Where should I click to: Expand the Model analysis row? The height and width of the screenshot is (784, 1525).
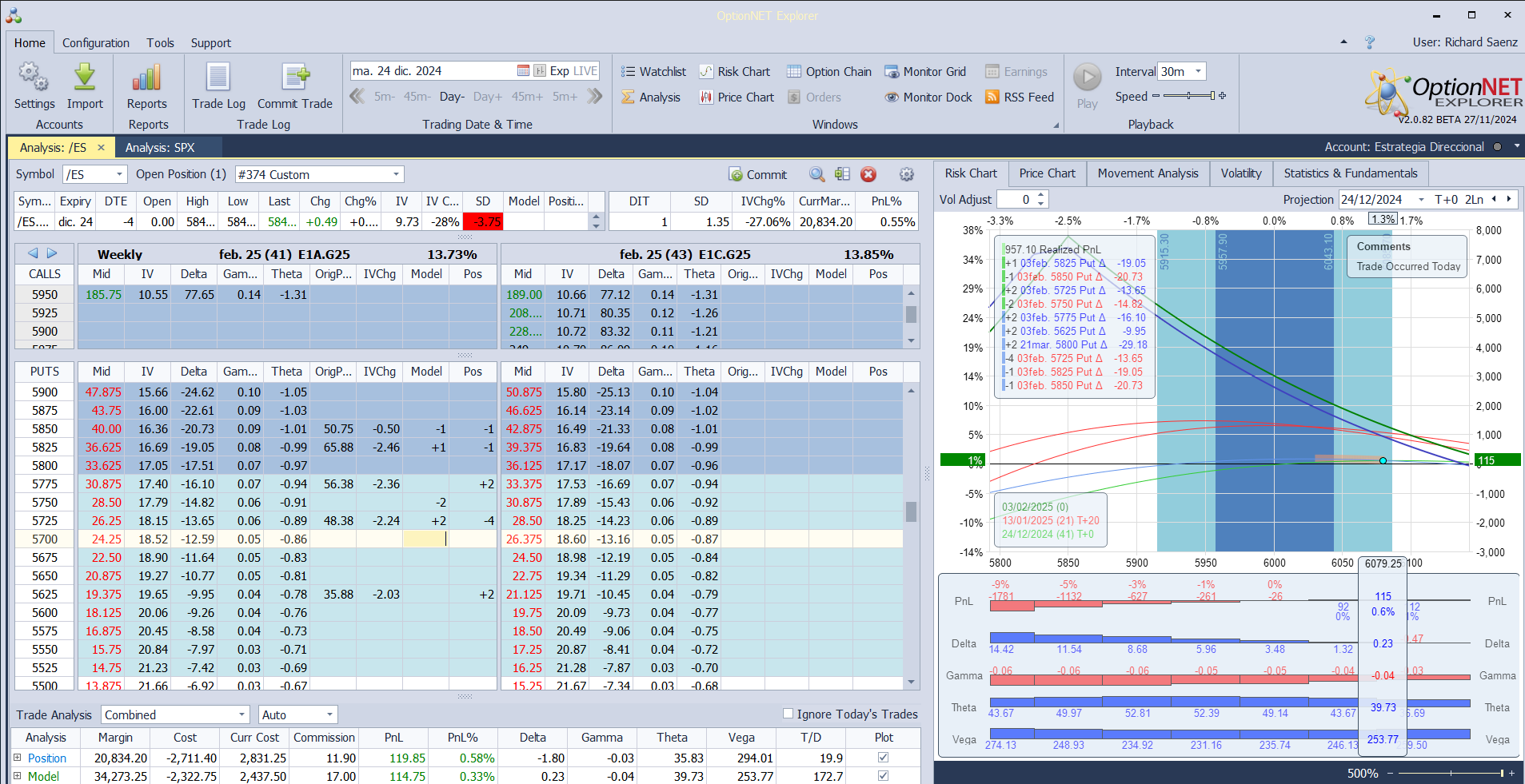click(18, 775)
